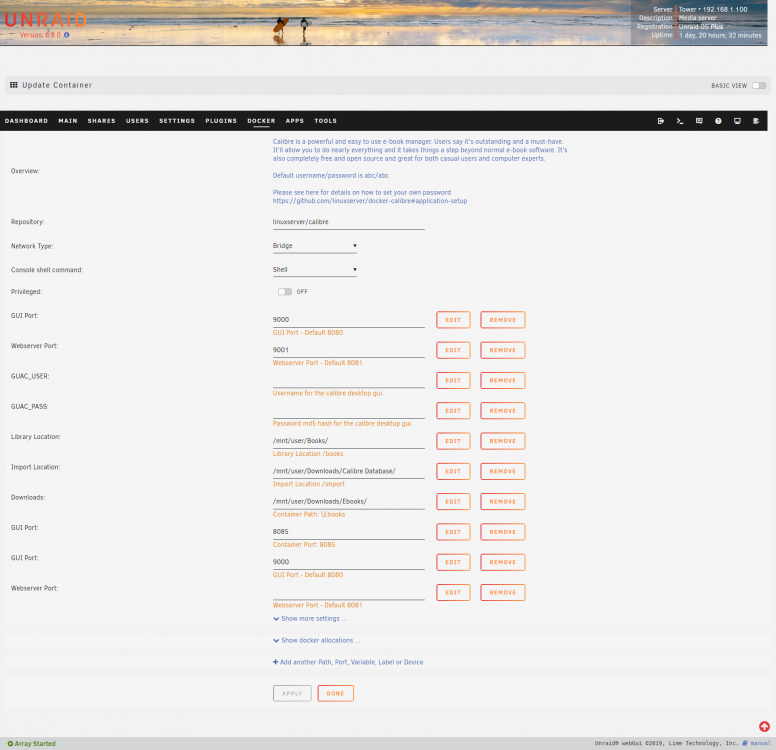Click Edit for GUAC_PASS

point(453,410)
